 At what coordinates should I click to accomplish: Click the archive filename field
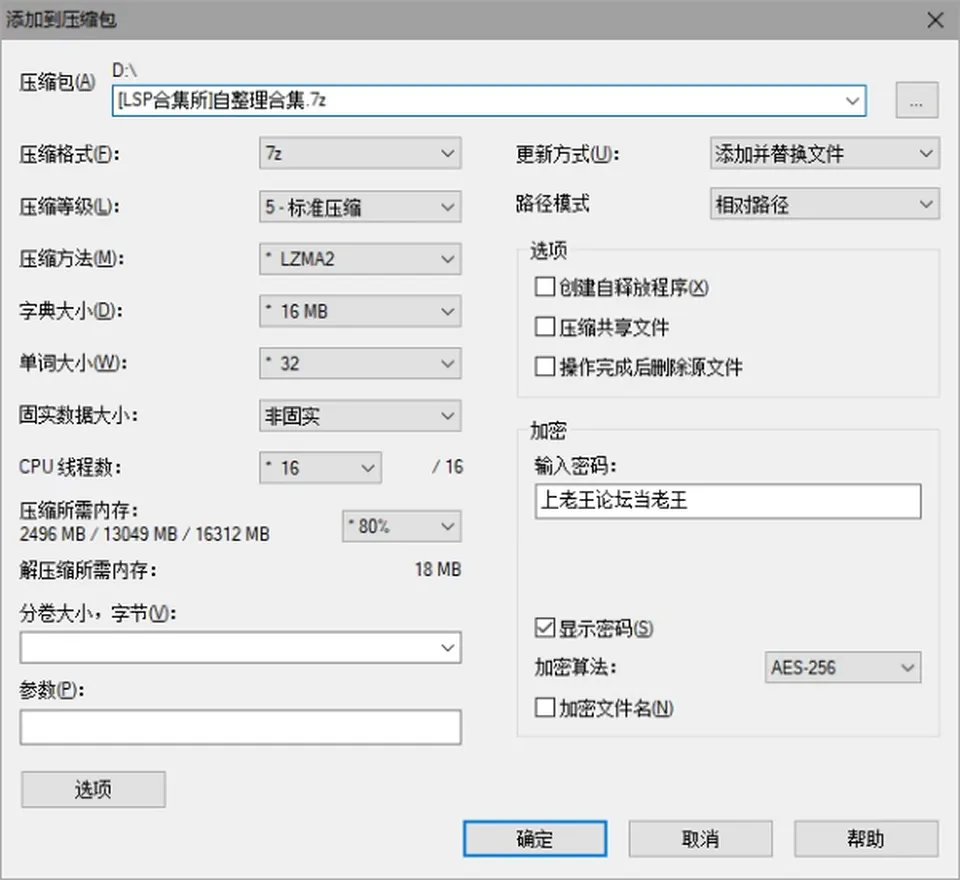point(489,100)
